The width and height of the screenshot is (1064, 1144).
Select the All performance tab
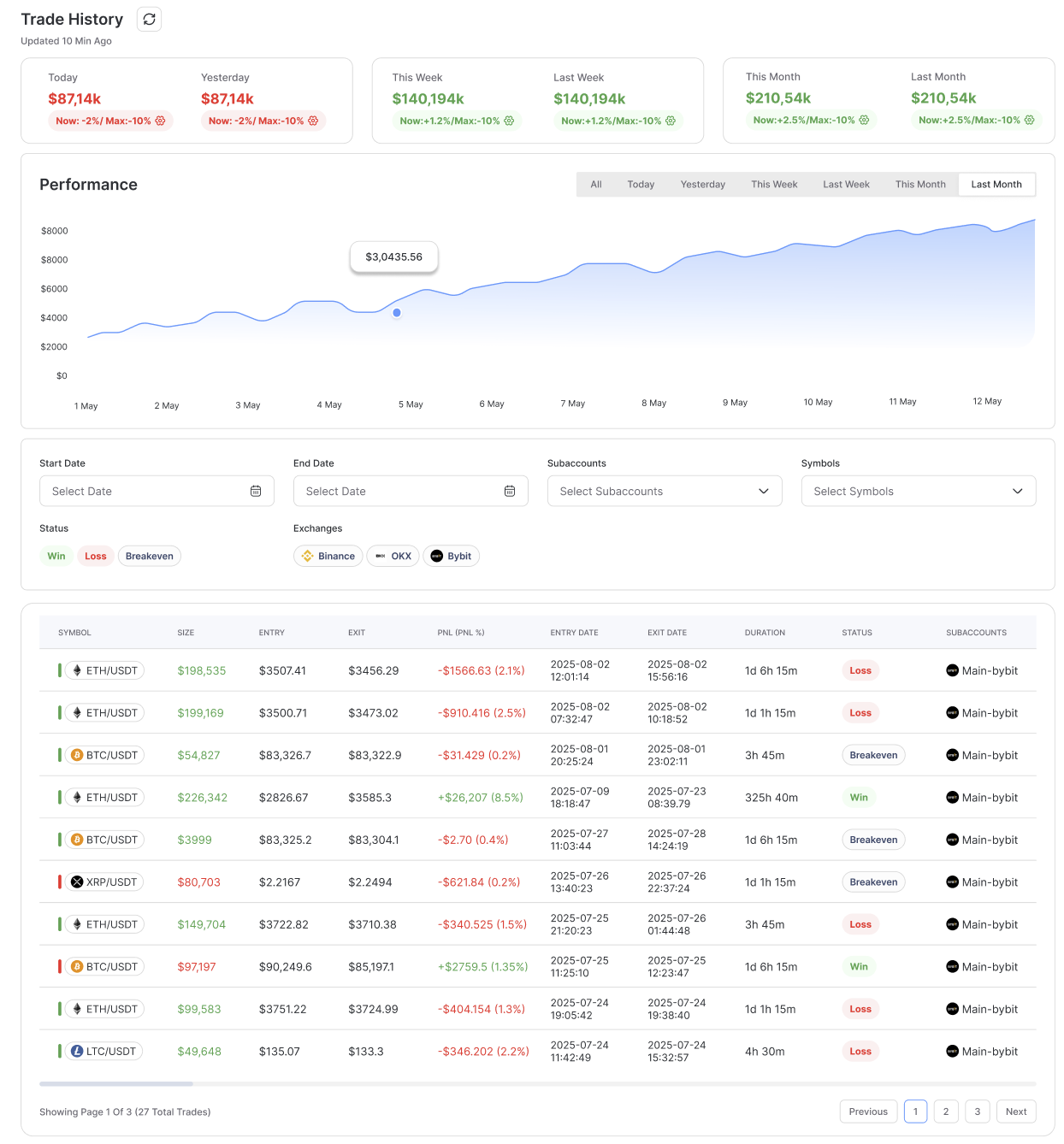(596, 185)
